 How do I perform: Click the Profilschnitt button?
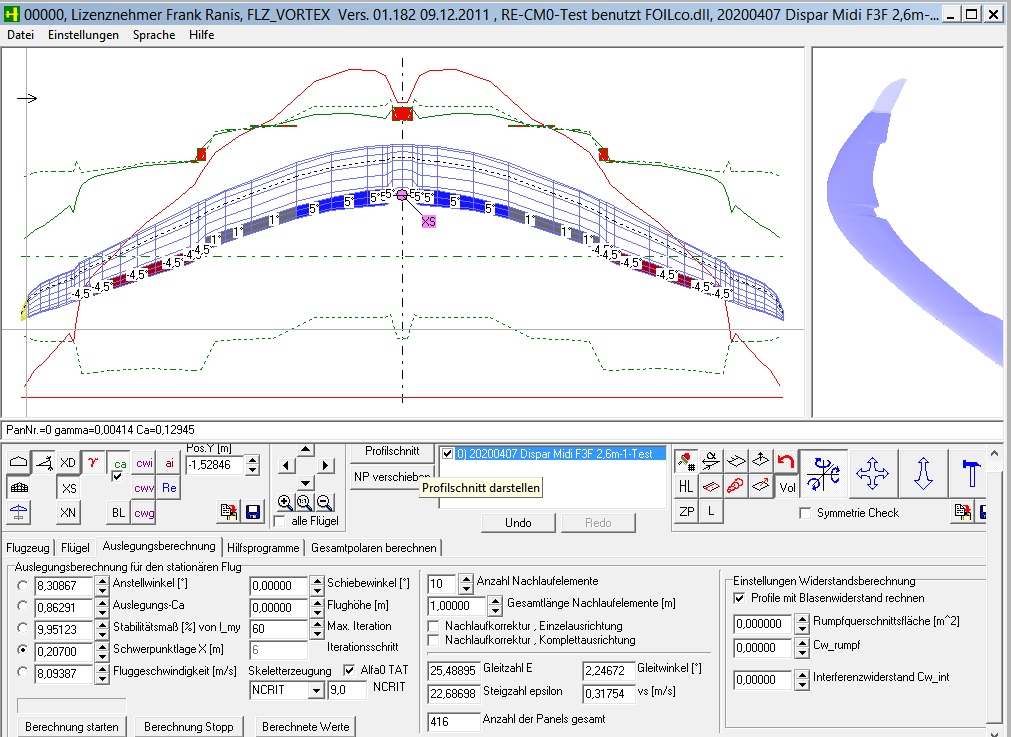click(391, 452)
